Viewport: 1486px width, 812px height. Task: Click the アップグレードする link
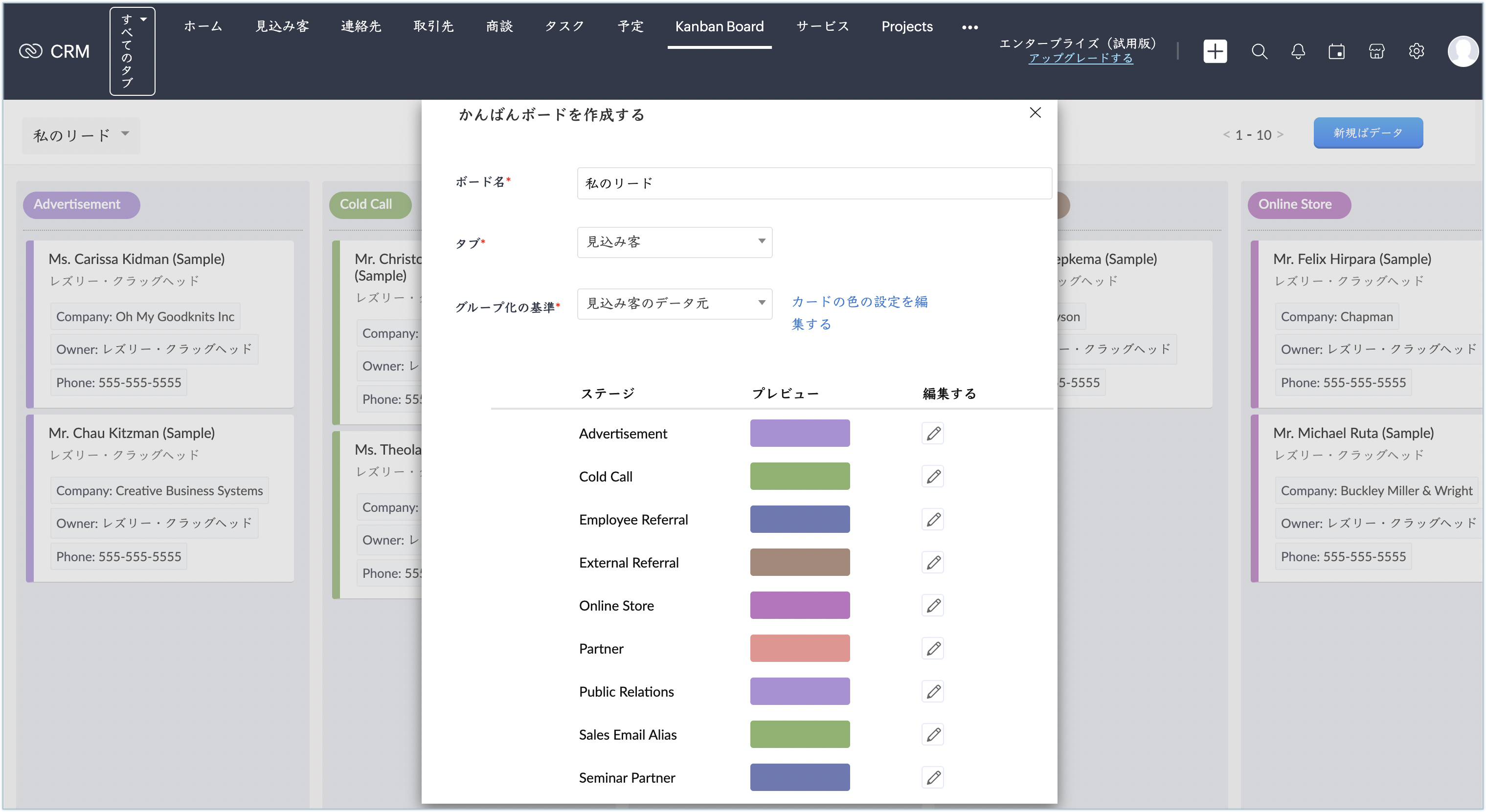tap(1080, 58)
